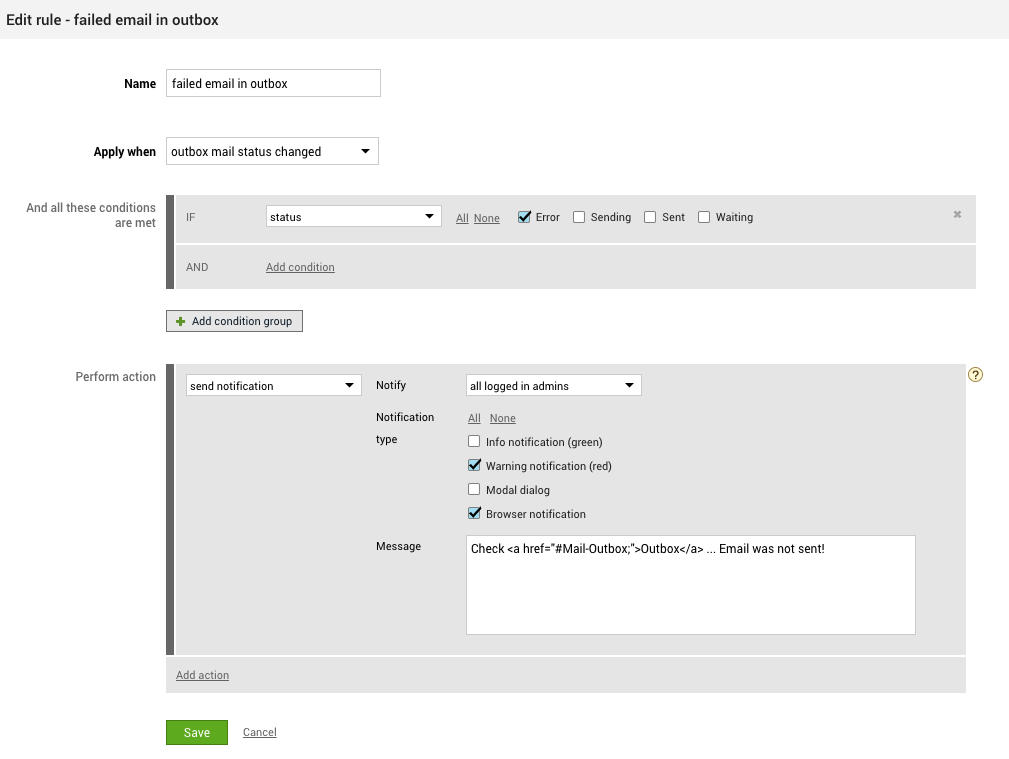Click into the Name text field

coord(273,84)
